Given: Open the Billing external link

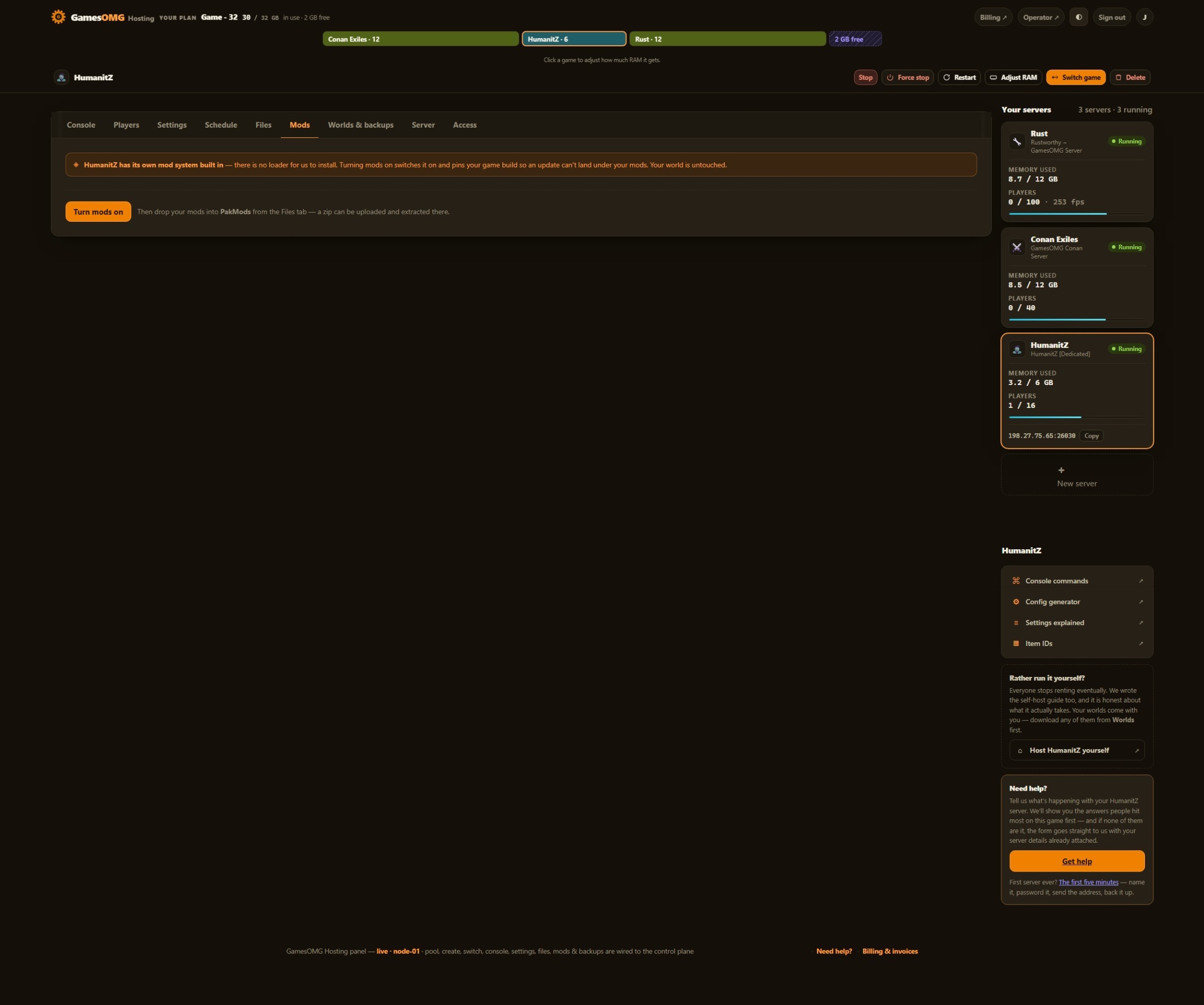Looking at the screenshot, I should coord(993,17).
